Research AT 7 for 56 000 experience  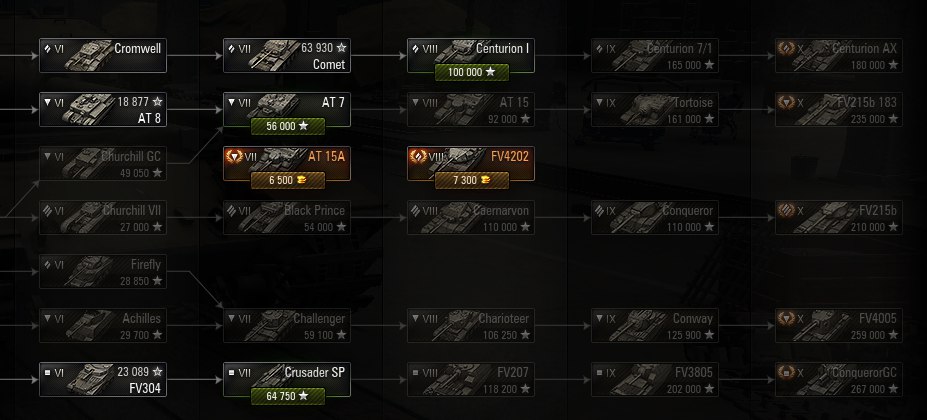pyautogui.click(x=288, y=126)
